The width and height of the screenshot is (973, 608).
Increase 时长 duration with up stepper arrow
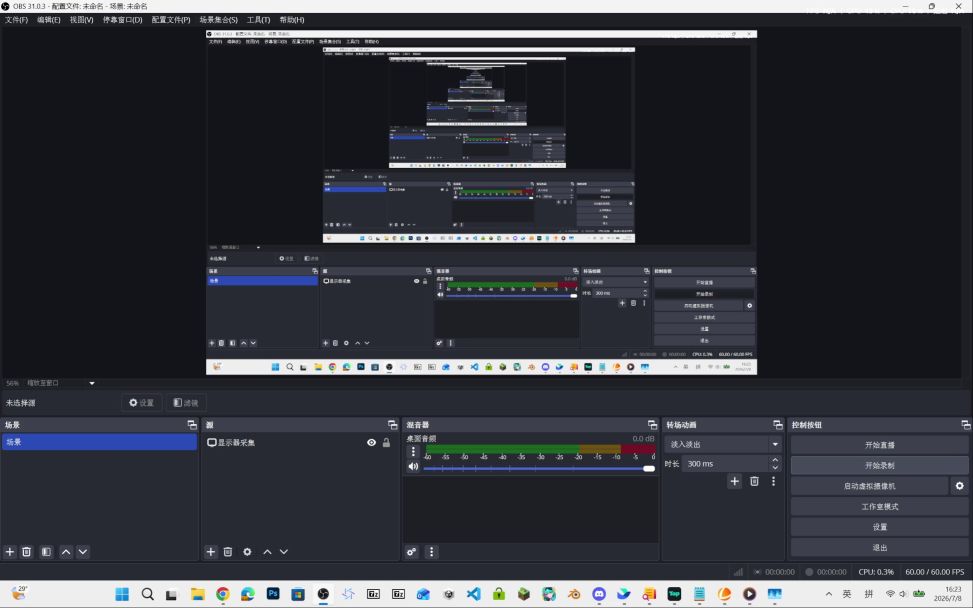(775, 460)
